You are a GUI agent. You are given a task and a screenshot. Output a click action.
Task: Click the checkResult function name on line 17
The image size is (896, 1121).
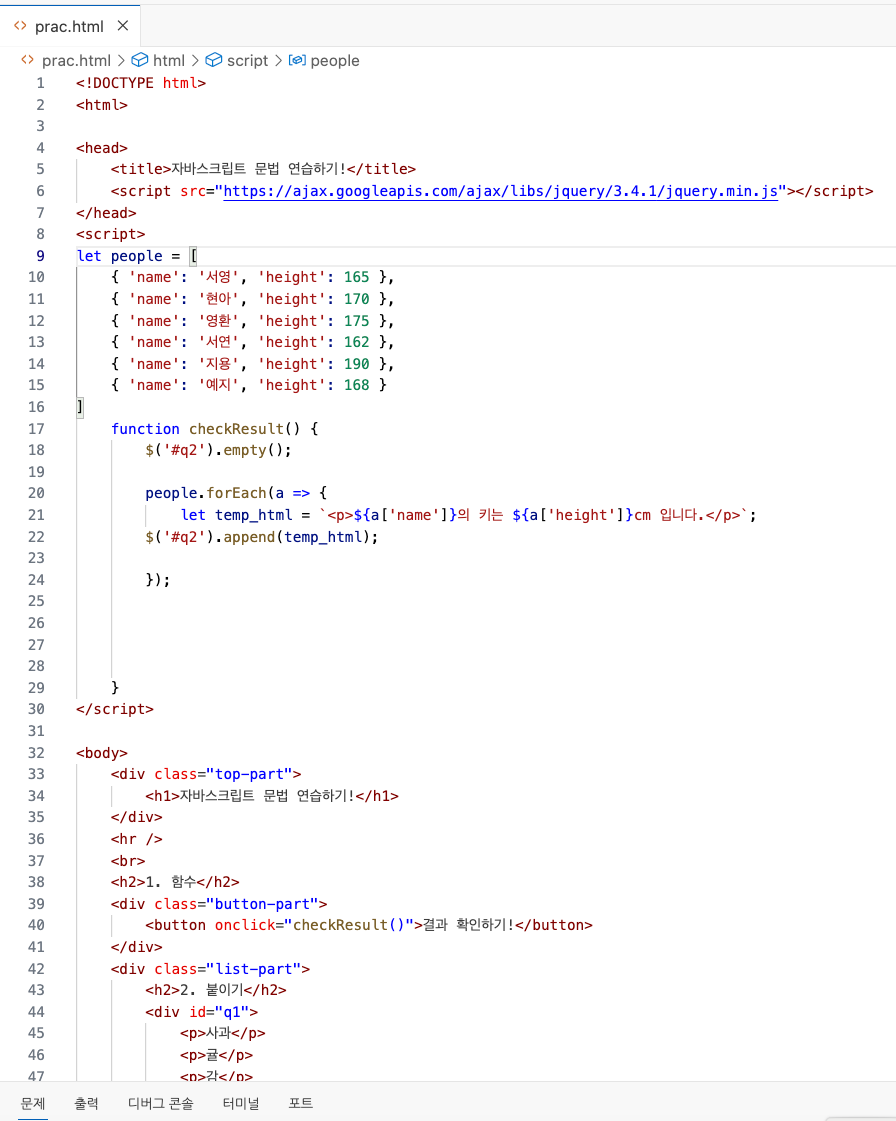236,429
